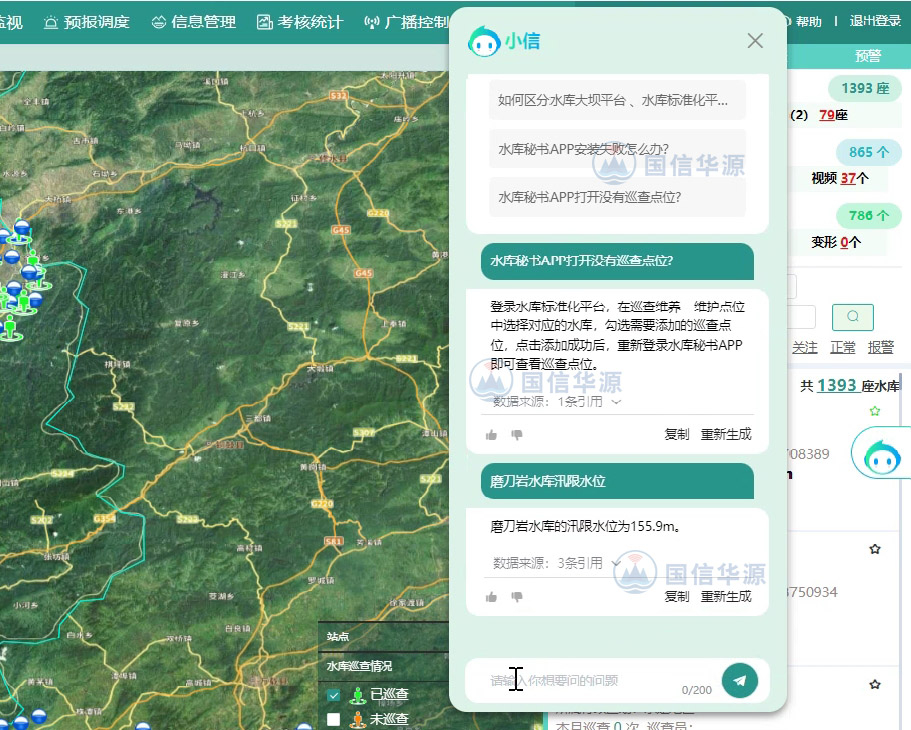
Task: Click the 未巡查 orange person legend icon
Action: (x=358, y=720)
